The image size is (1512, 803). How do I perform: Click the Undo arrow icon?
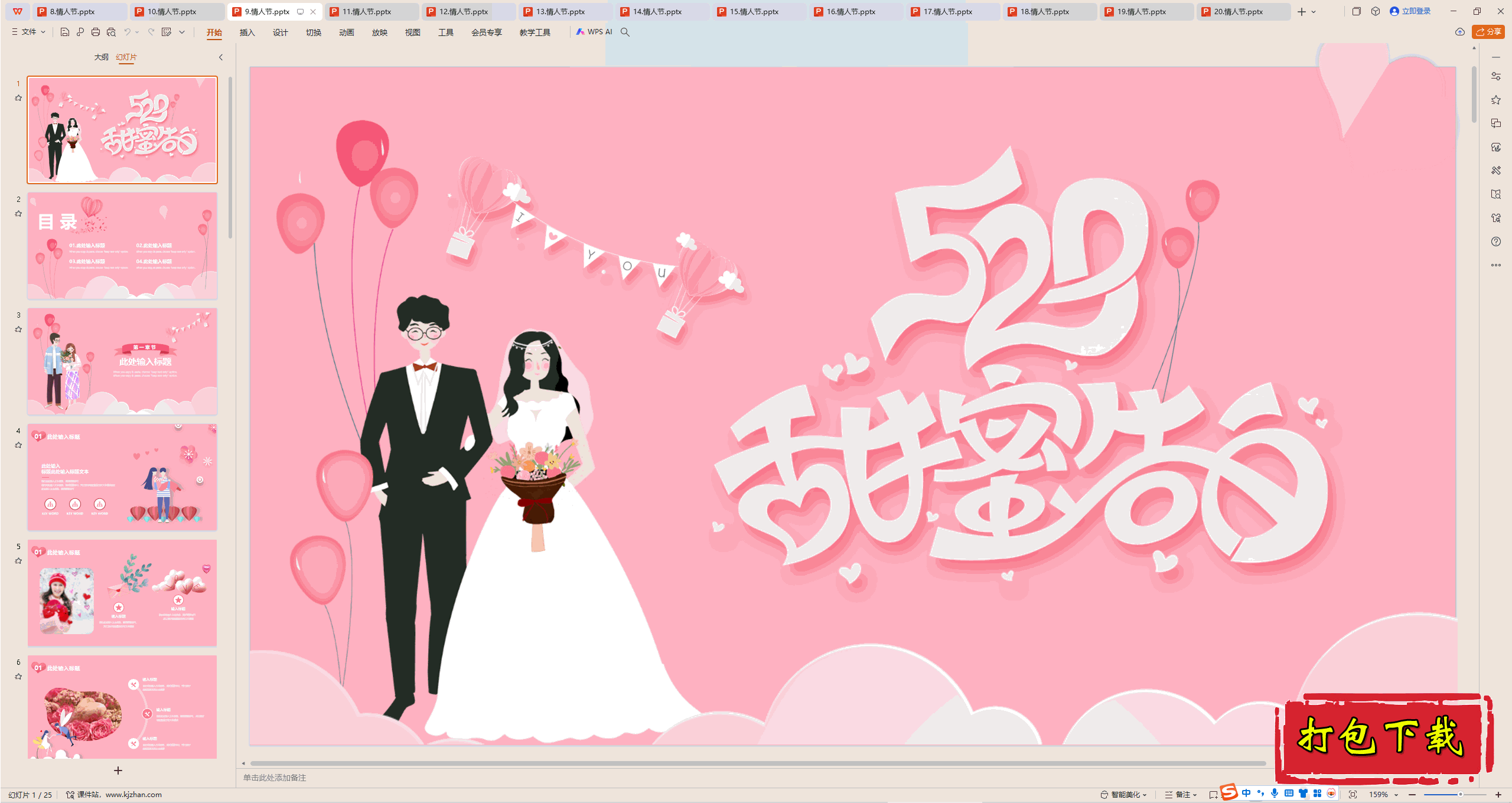coord(127,32)
